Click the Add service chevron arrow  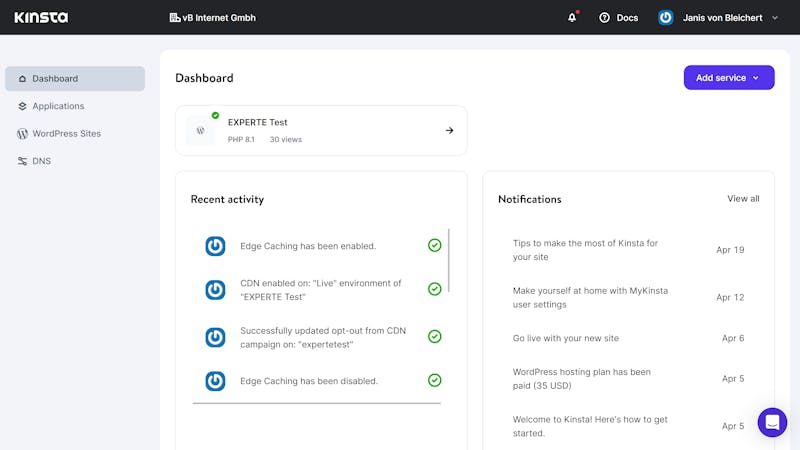pyautogui.click(x=756, y=78)
